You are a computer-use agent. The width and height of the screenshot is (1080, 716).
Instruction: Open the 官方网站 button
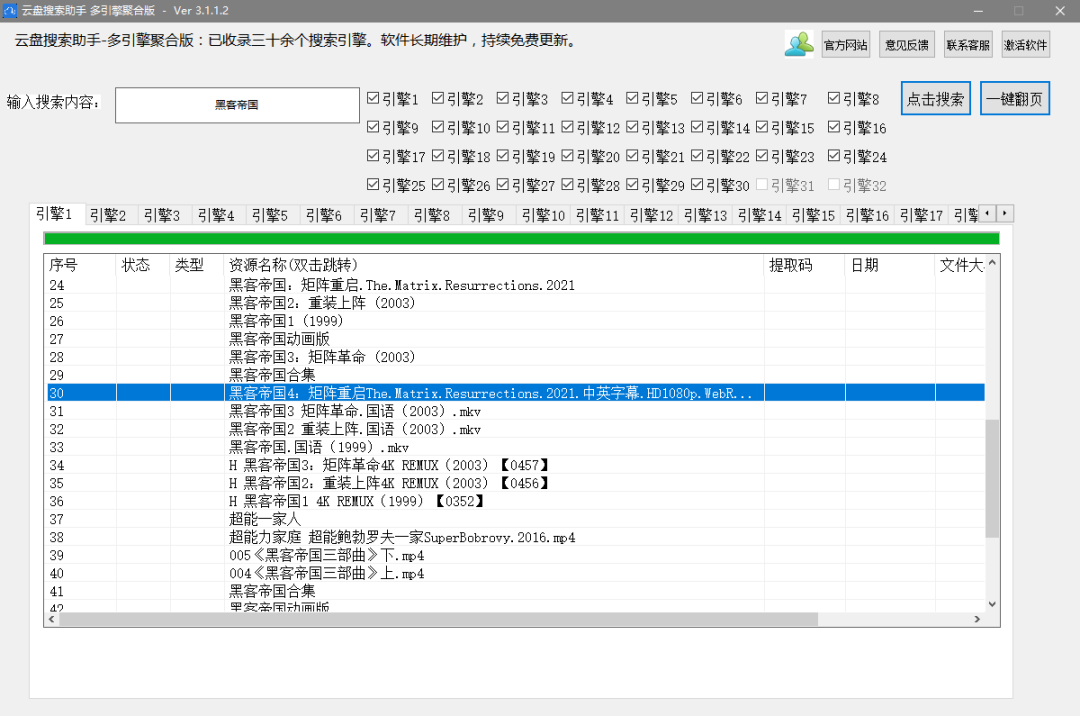pos(846,45)
